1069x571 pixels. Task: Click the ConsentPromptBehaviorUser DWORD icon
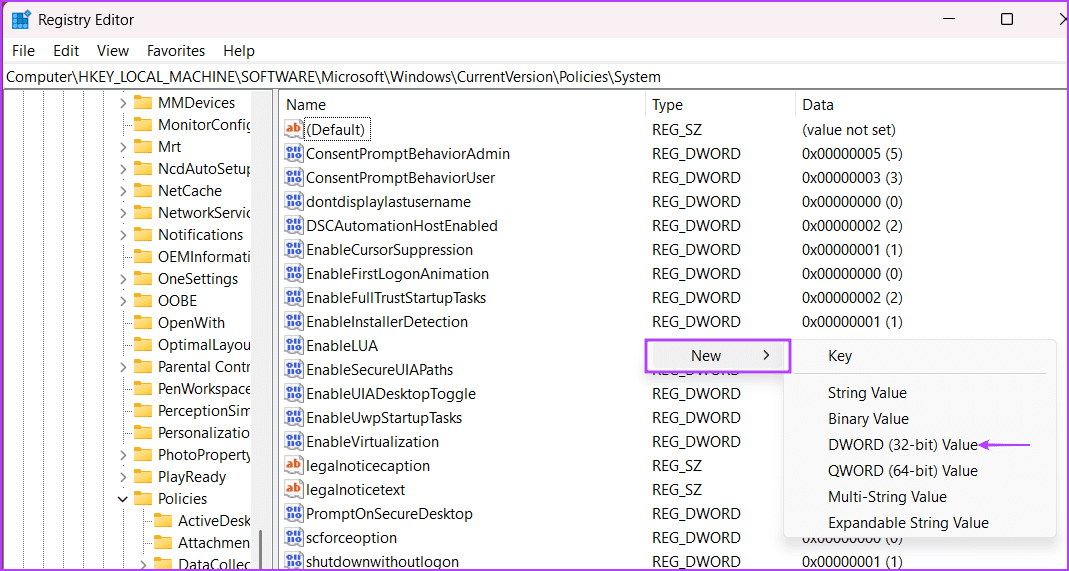pos(293,178)
